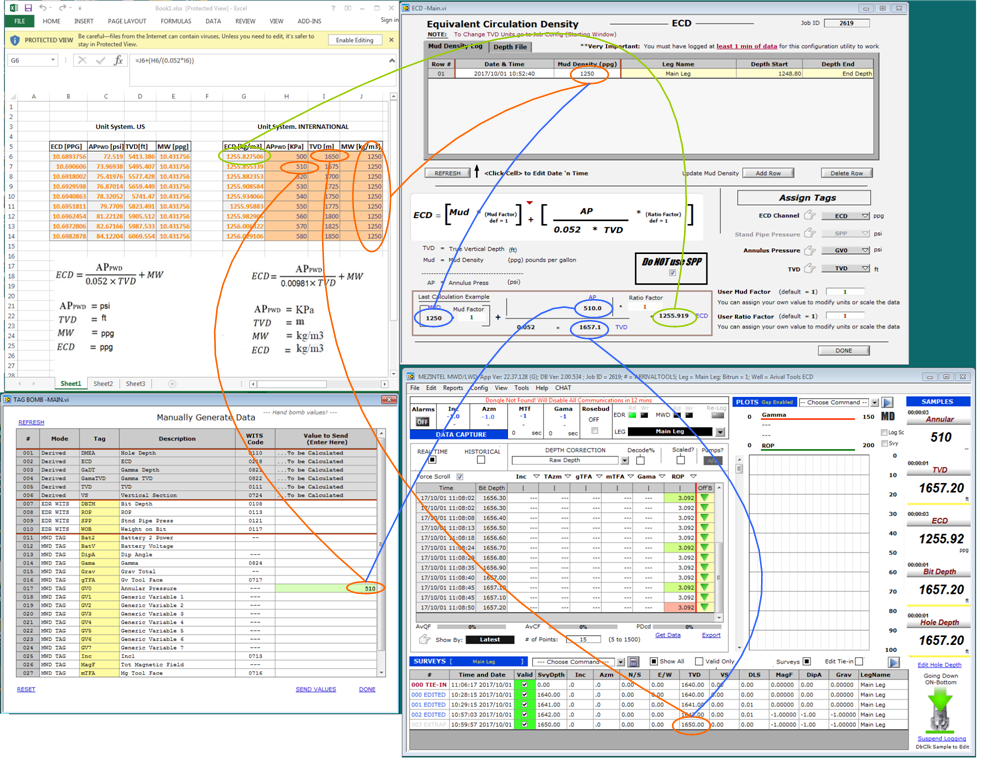Open the PAGE LAYOUT ribbon tab in Excel
This screenshot has height=761, width=984.
click(127, 21)
